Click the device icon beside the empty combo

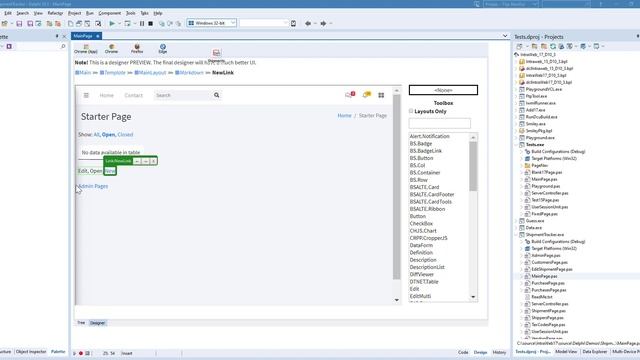[293, 23]
